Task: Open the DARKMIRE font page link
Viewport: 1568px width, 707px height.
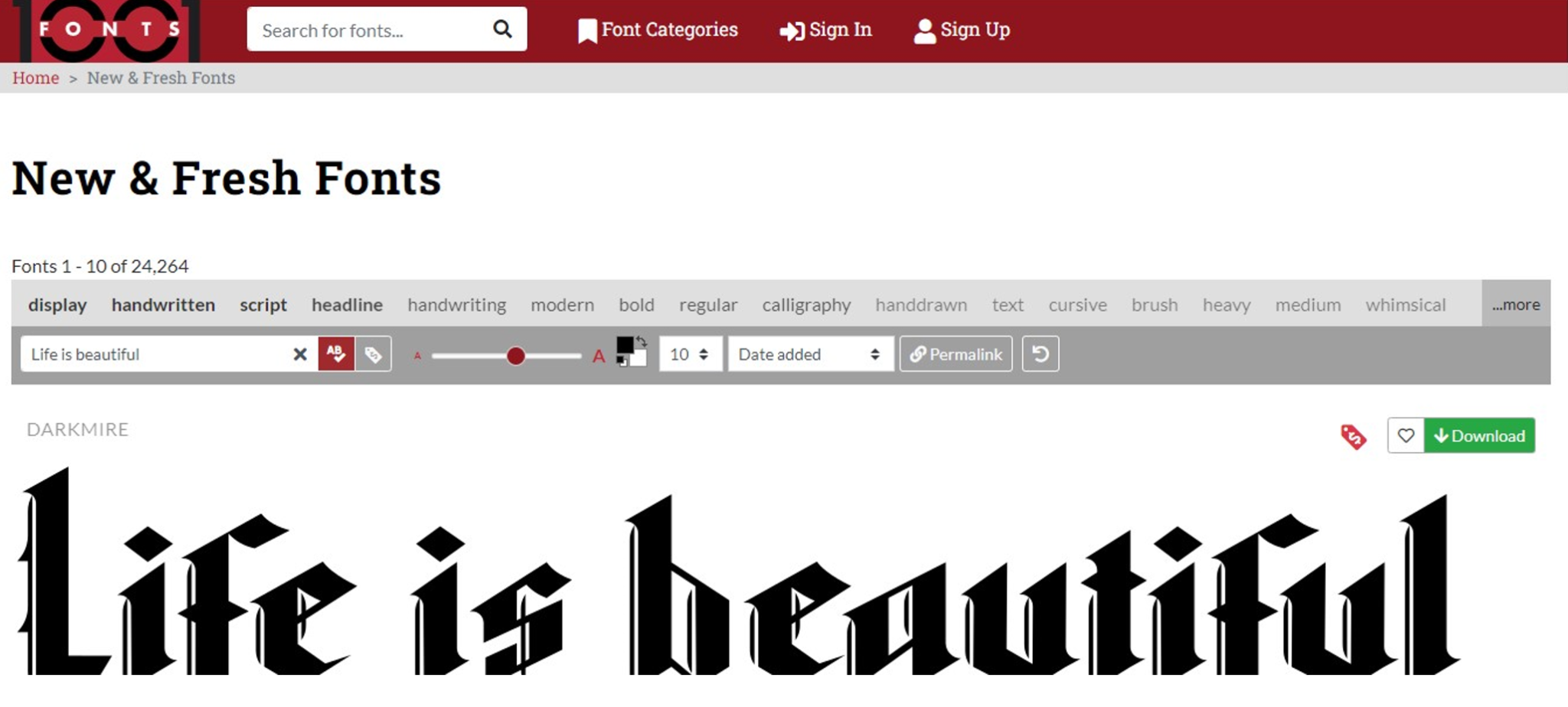Action: click(78, 429)
